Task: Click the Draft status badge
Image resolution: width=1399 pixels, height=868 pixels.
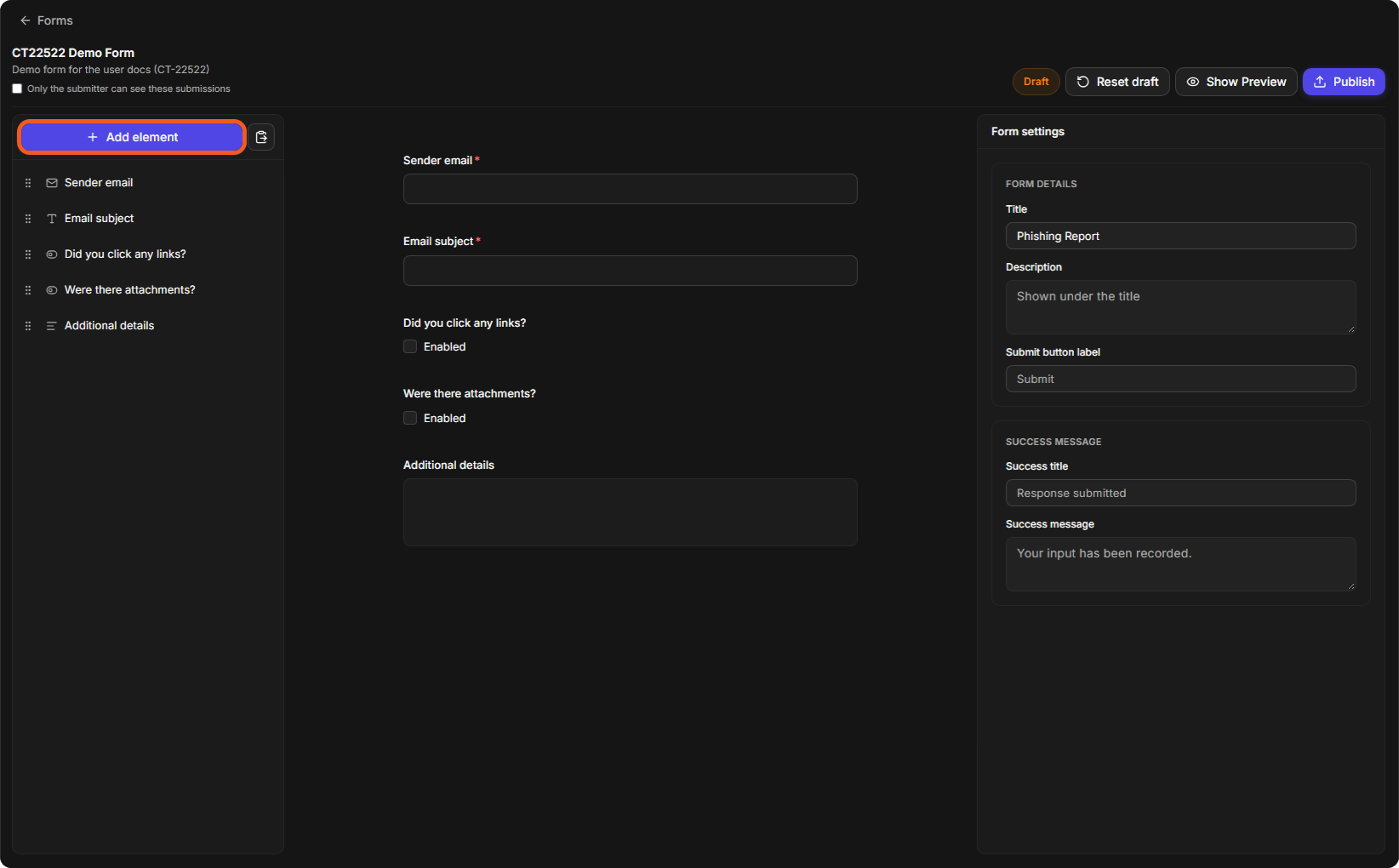Action: click(1036, 82)
